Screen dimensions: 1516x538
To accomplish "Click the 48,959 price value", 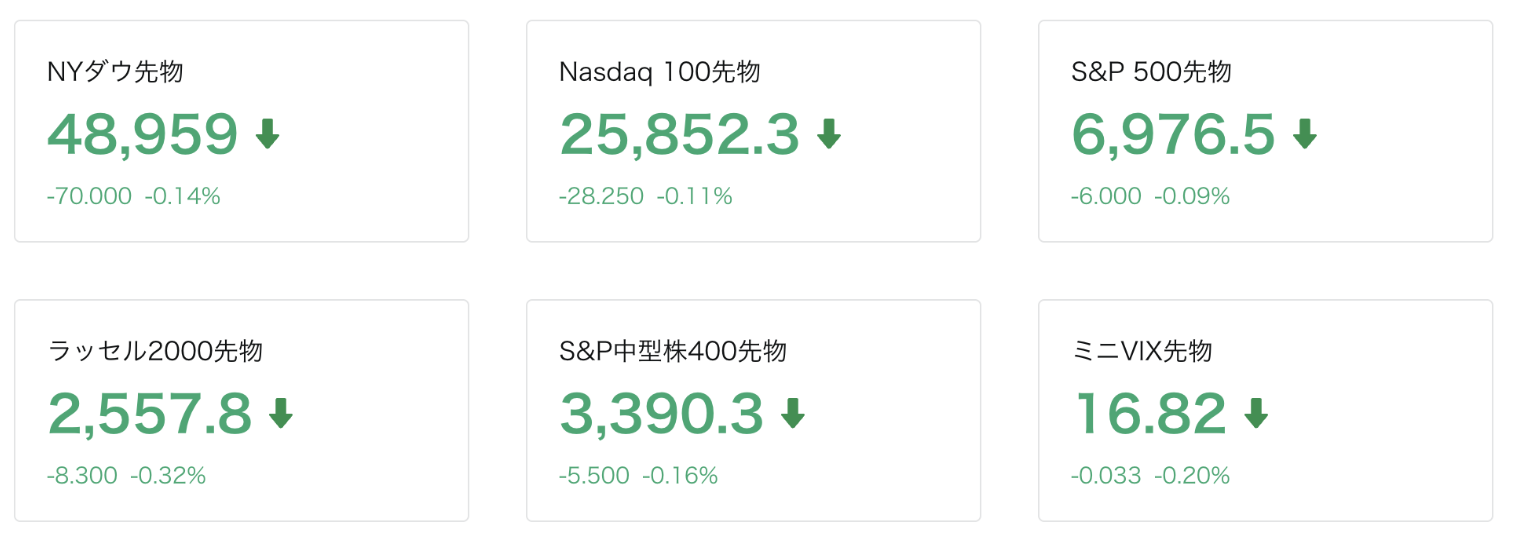I will pos(143,134).
